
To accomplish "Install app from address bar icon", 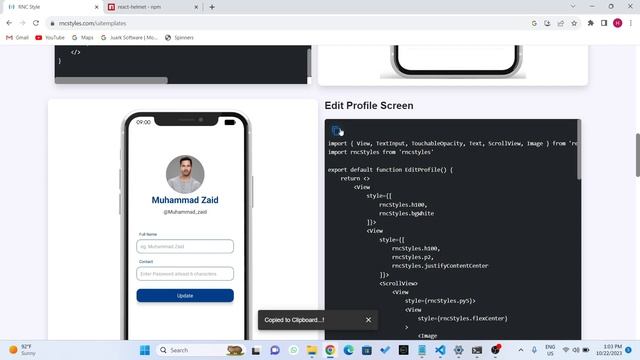I will (x=547, y=23).
